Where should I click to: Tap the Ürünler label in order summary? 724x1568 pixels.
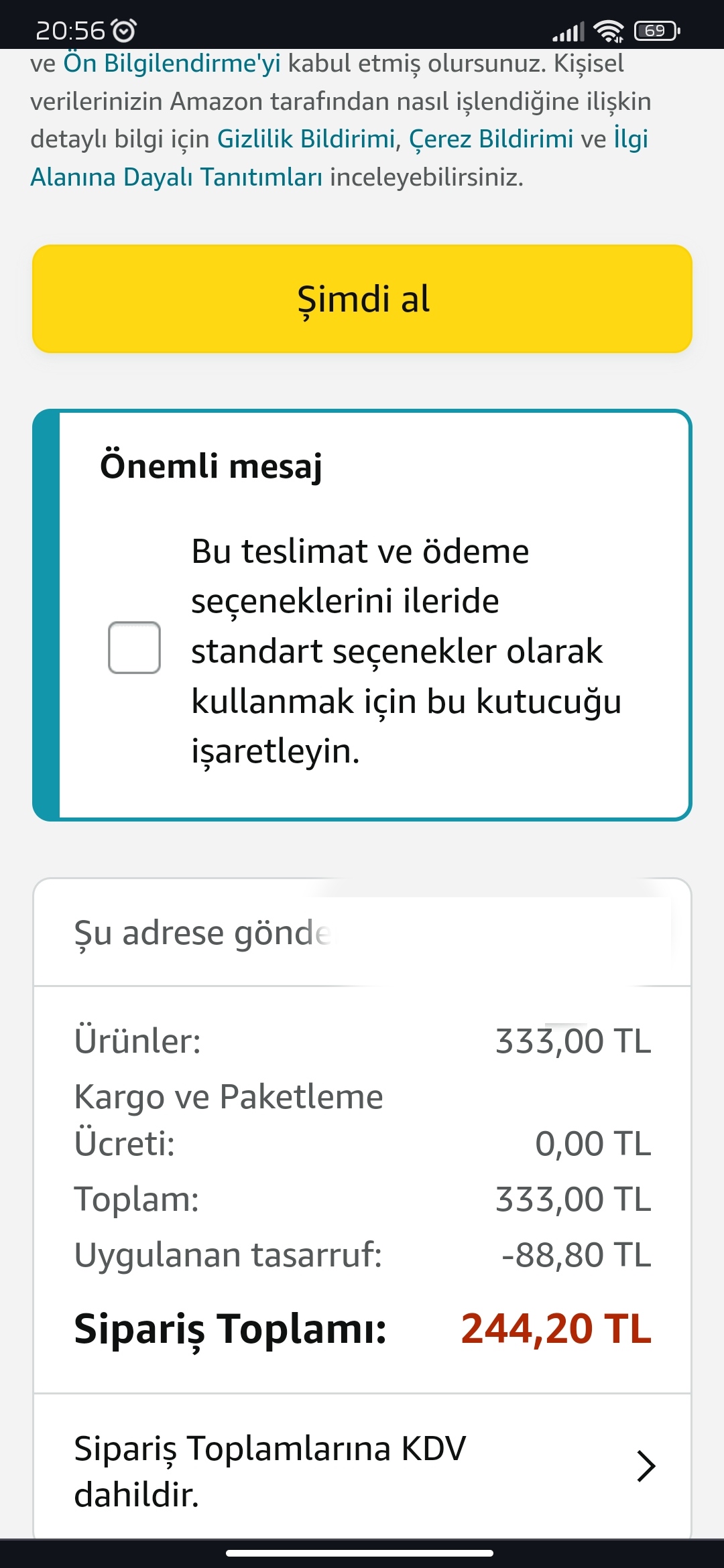tap(137, 1041)
